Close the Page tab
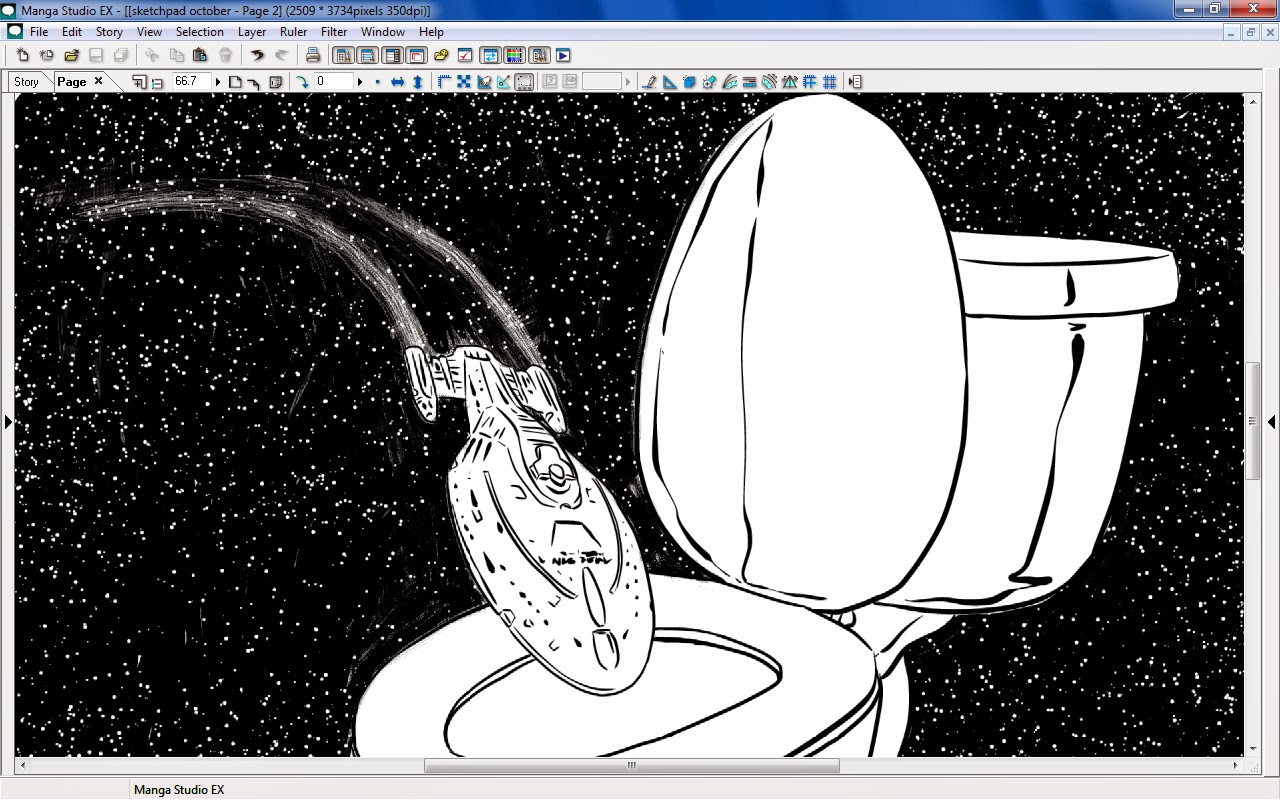The height and width of the screenshot is (800, 1280). point(98,81)
